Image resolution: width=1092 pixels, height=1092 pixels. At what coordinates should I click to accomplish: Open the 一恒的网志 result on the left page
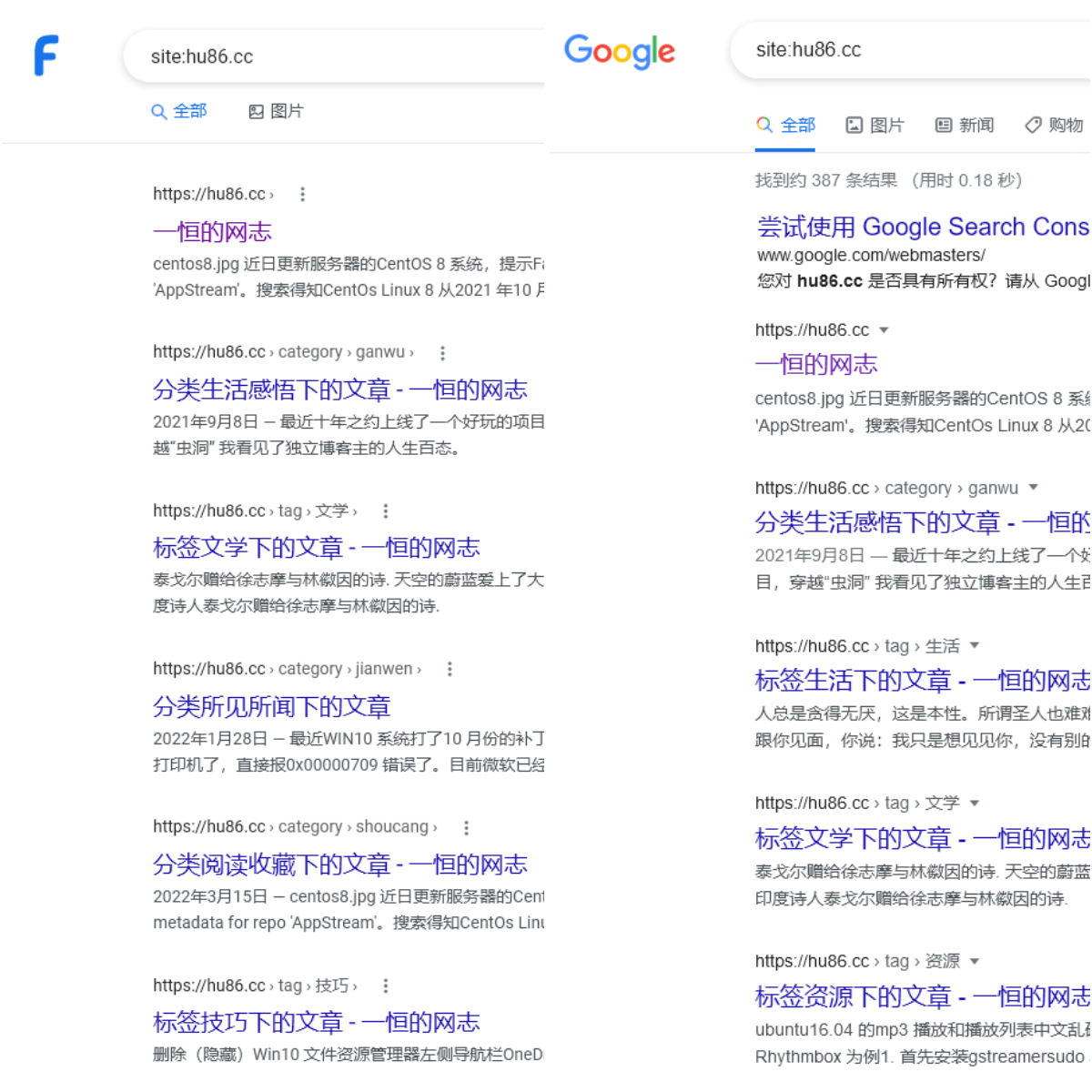click(x=212, y=232)
